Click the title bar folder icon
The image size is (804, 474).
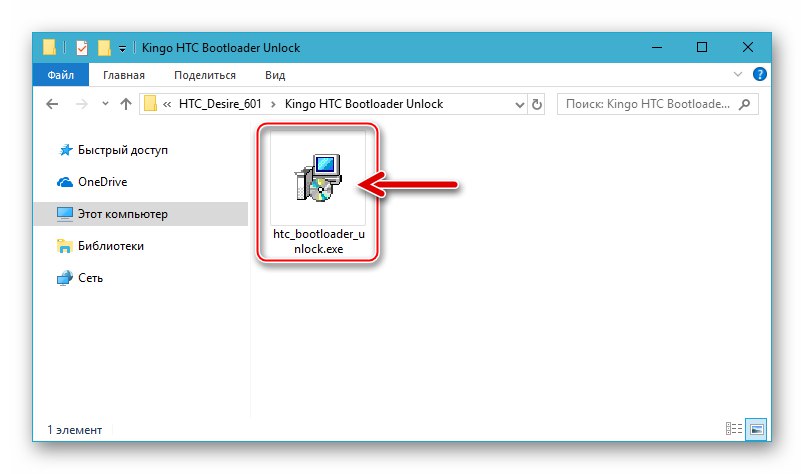(49, 47)
